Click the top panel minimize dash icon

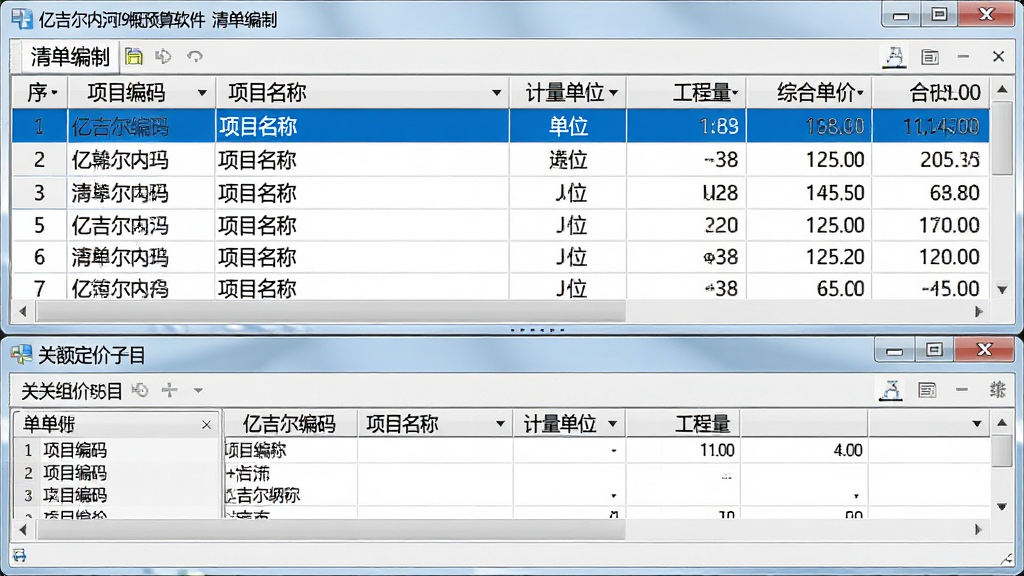tap(963, 57)
